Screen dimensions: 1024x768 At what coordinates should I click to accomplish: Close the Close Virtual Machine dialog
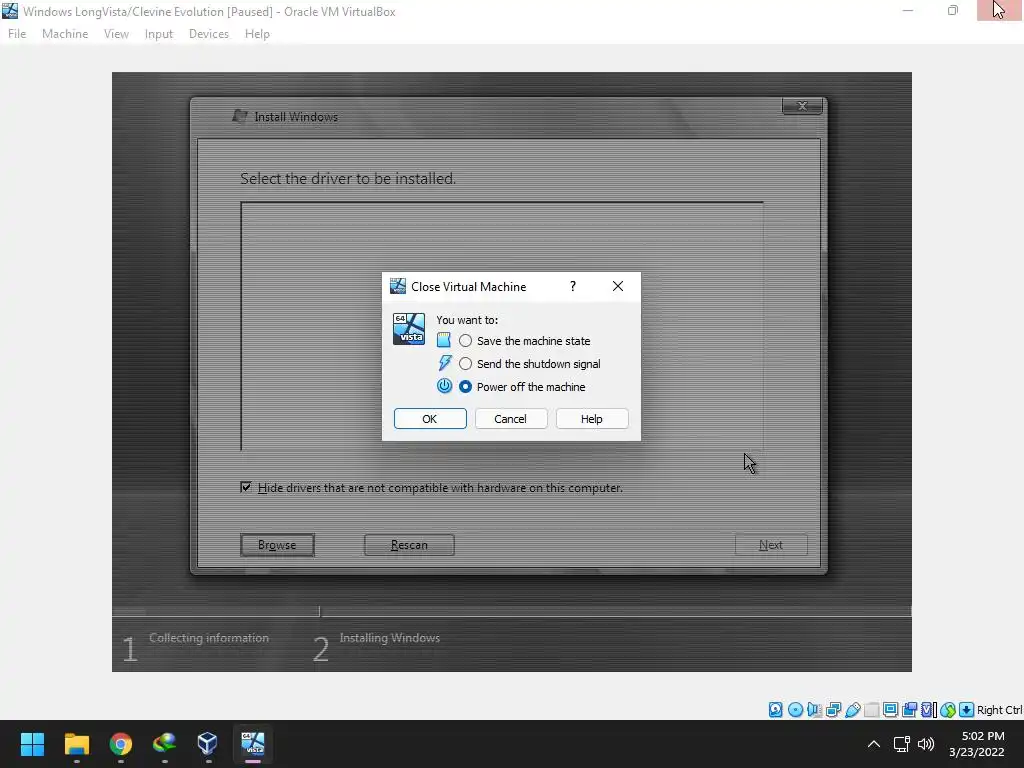(618, 286)
